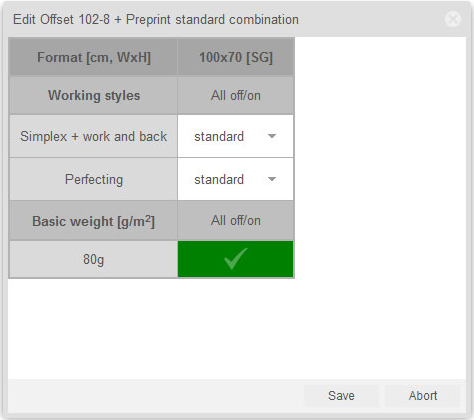Toggle All off/on for Working styles
This screenshot has height=420, width=474.
click(x=236, y=96)
